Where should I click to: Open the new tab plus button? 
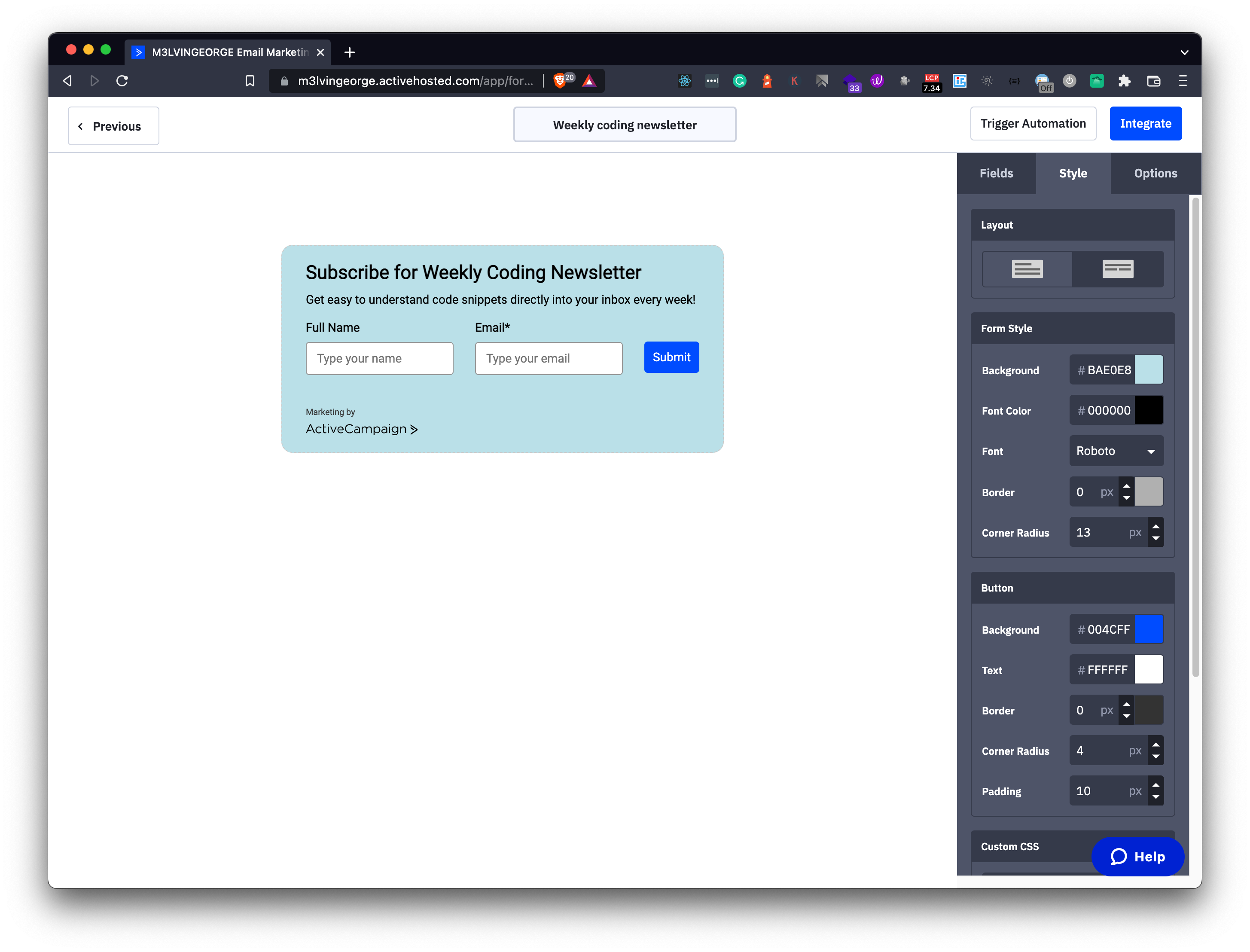tap(350, 53)
